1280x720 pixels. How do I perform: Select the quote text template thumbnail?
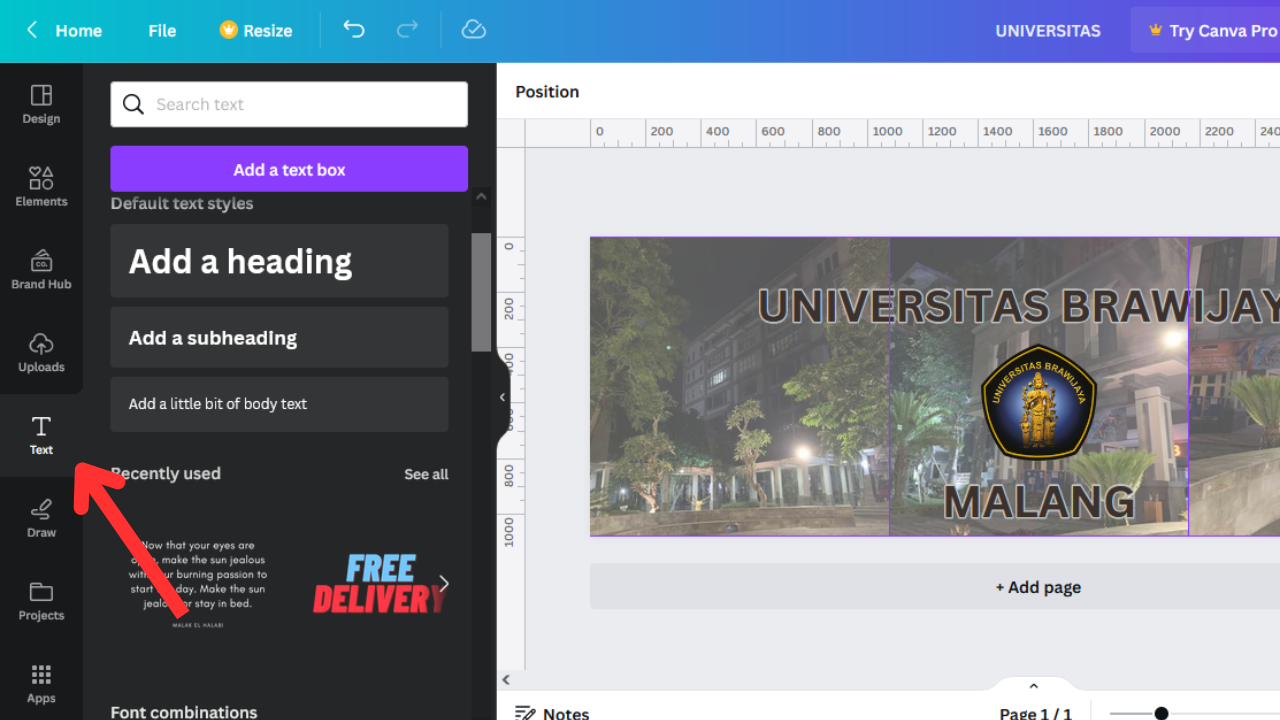[198, 584]
